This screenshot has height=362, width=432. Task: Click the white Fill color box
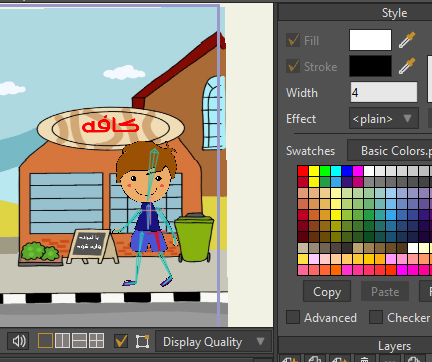coord(370,40)
